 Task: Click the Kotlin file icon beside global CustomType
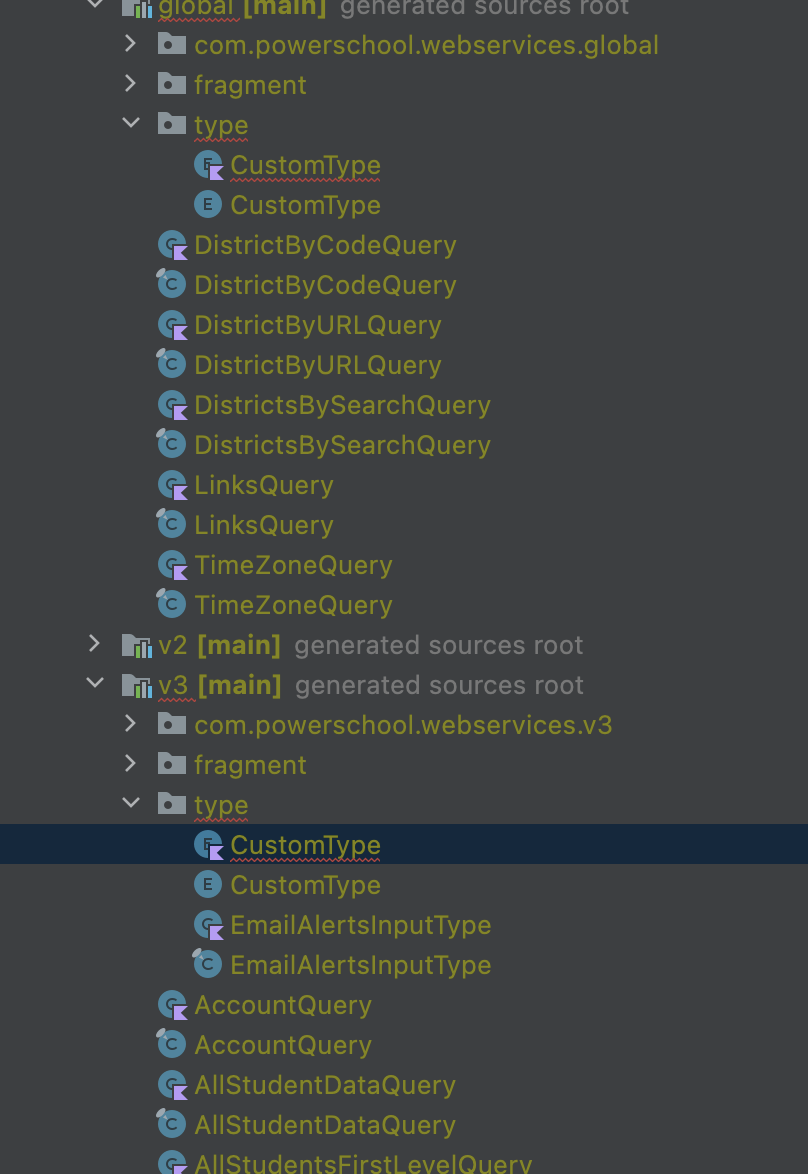(x=208, y=164)
